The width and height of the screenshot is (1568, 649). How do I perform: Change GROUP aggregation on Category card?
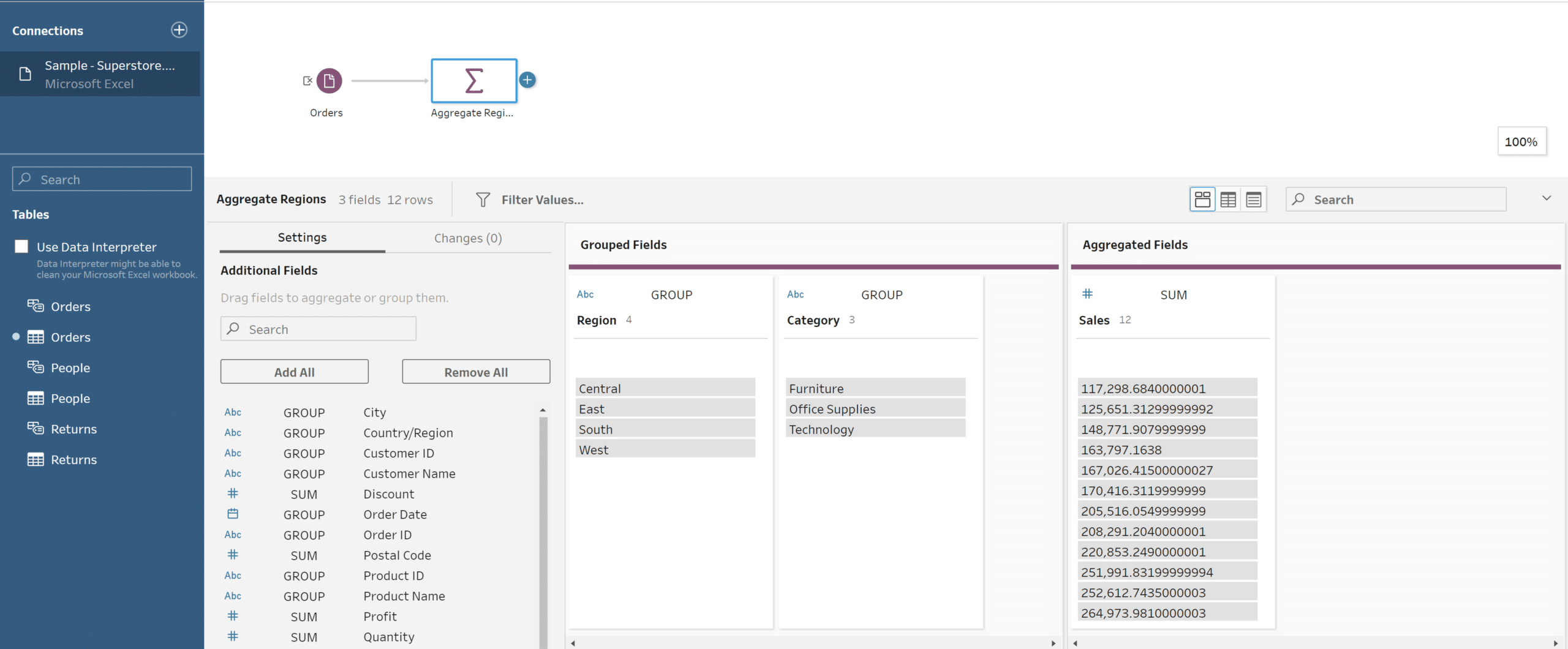point(882,294)
